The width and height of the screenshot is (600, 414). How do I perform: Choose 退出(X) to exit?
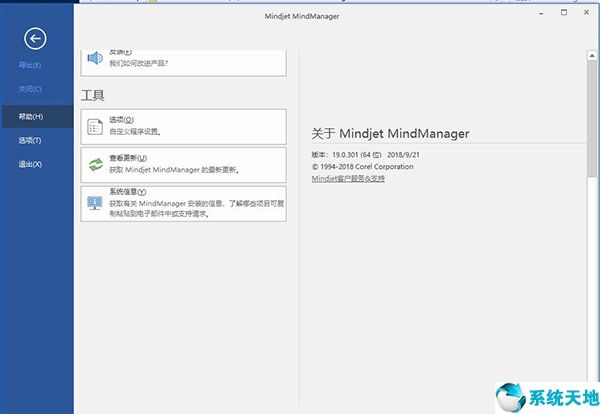coord(30,164)
